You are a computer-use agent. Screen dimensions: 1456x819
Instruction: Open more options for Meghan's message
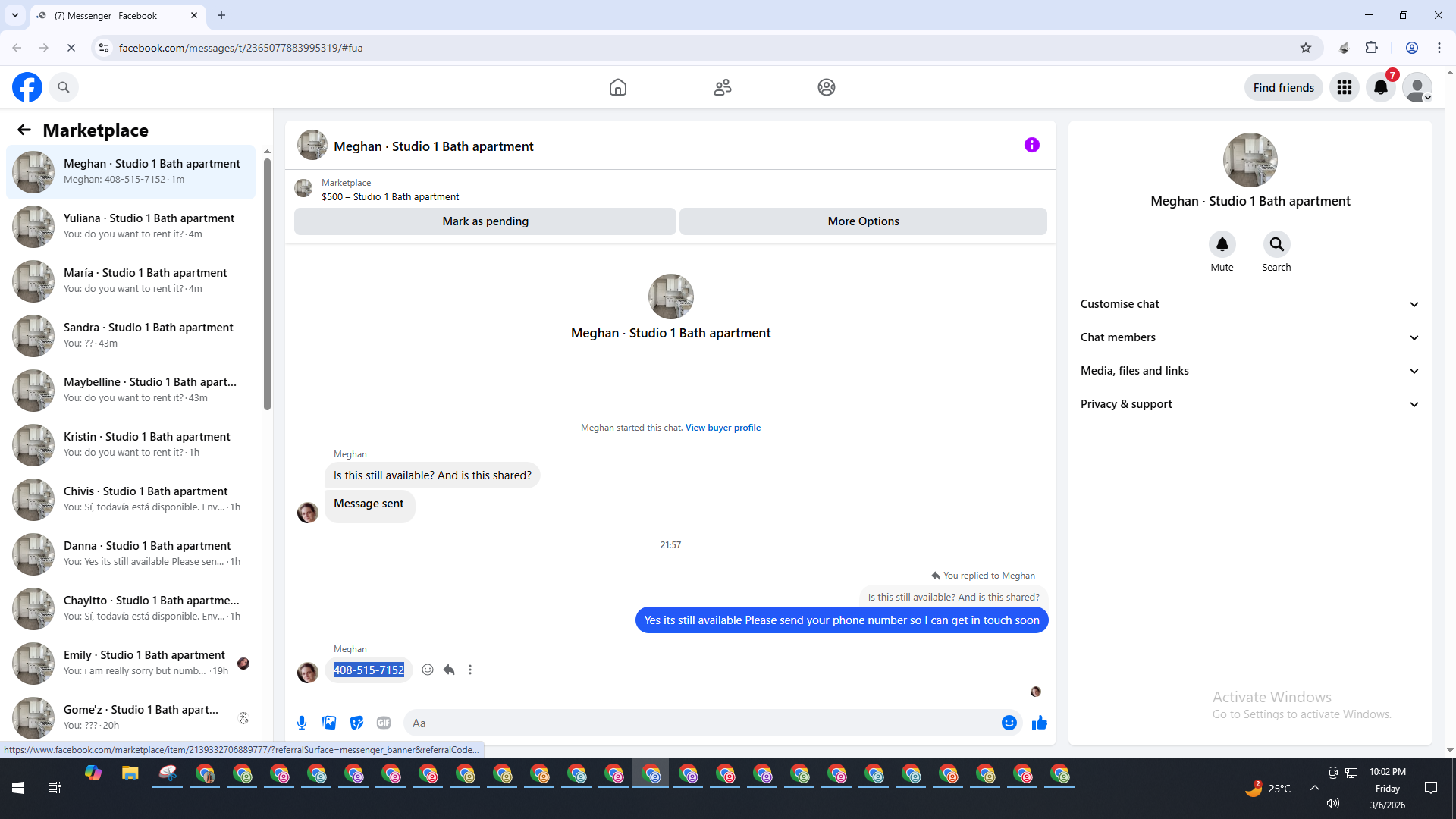(x=470, y=670)
